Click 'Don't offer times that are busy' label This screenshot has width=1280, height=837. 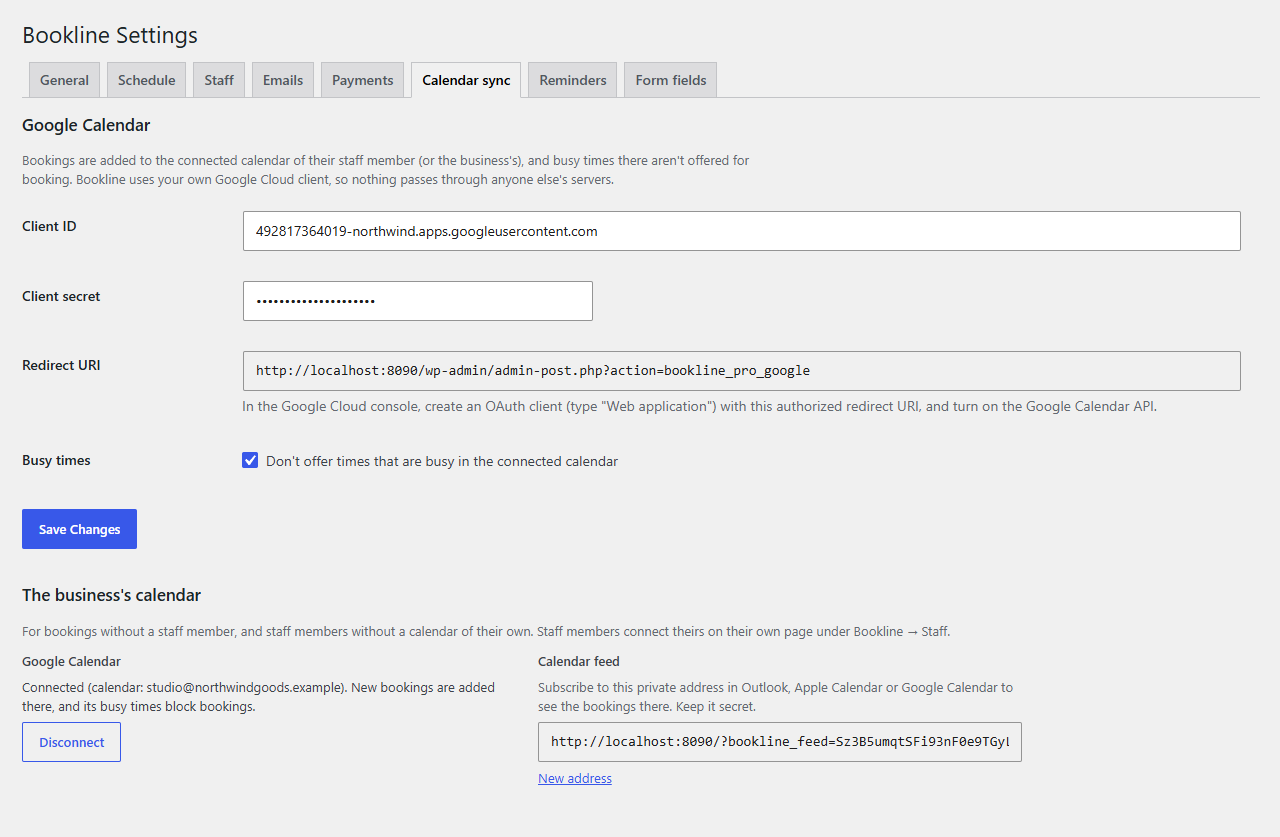coord(442,461)
